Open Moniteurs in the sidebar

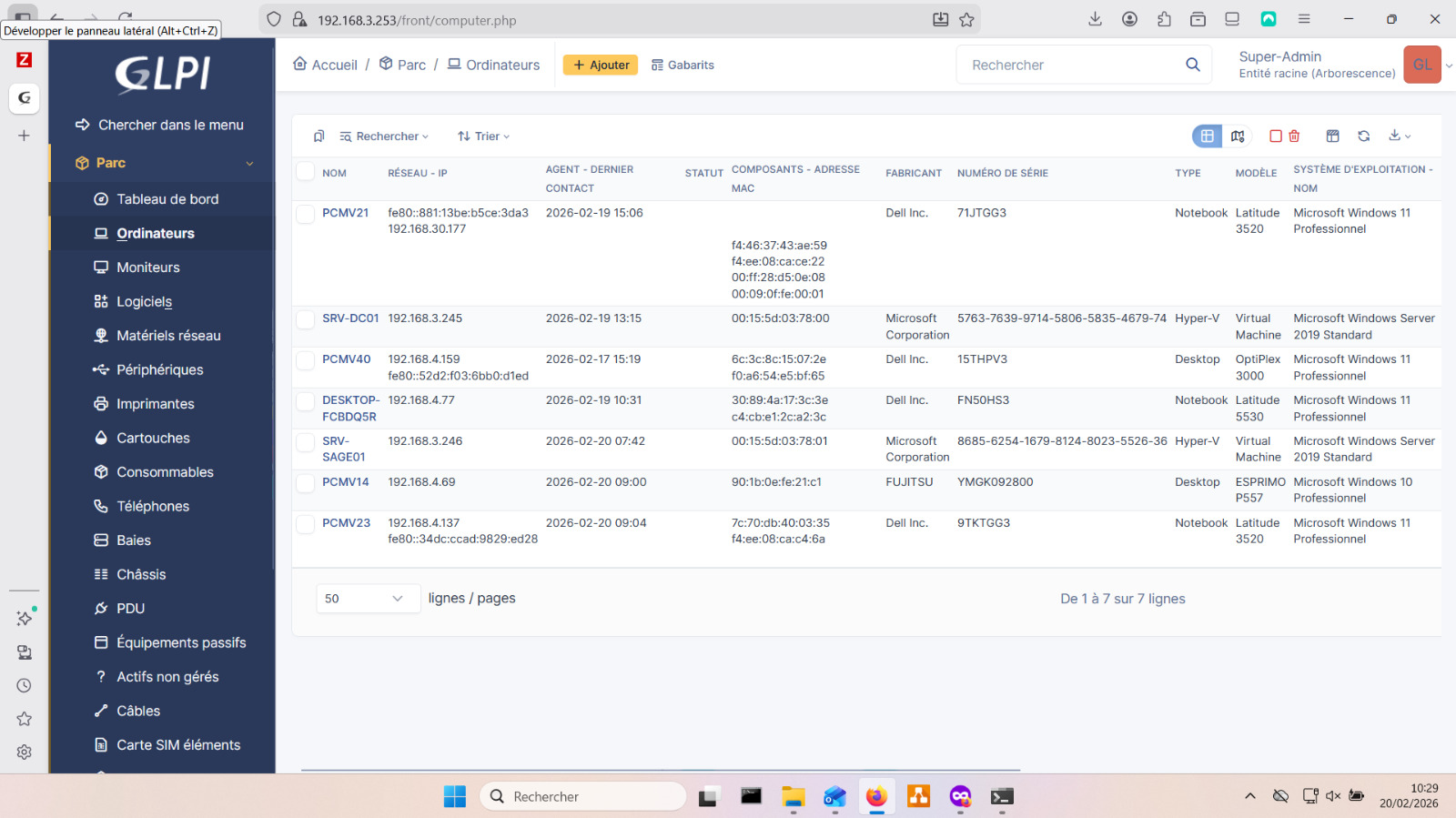coord(148,268)
